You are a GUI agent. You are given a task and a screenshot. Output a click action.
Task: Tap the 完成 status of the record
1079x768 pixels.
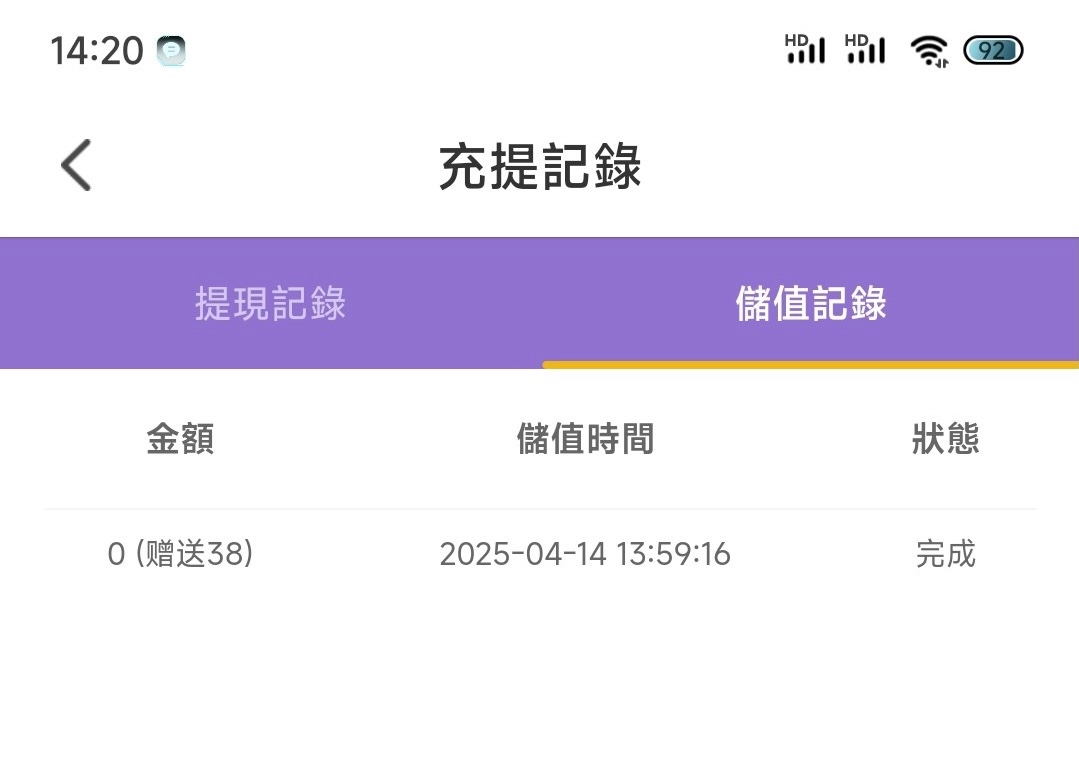click(x=945, y=554)
